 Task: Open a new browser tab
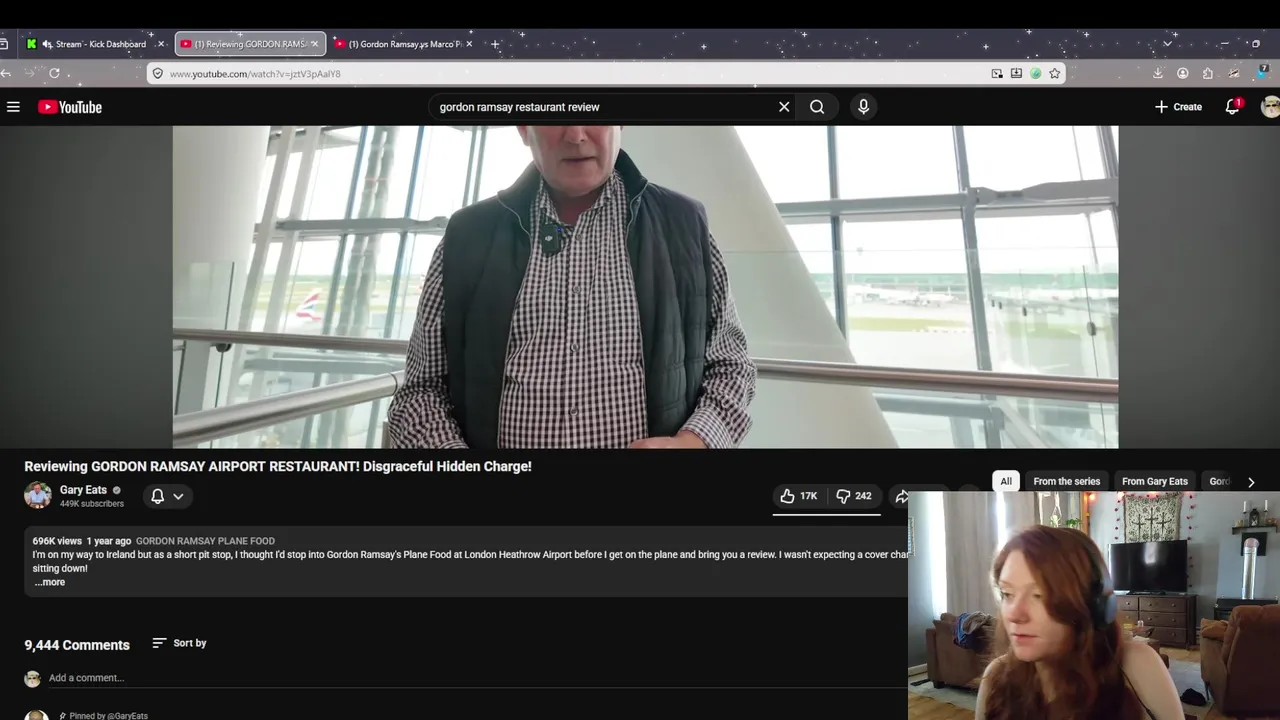(x=495, y=44)
